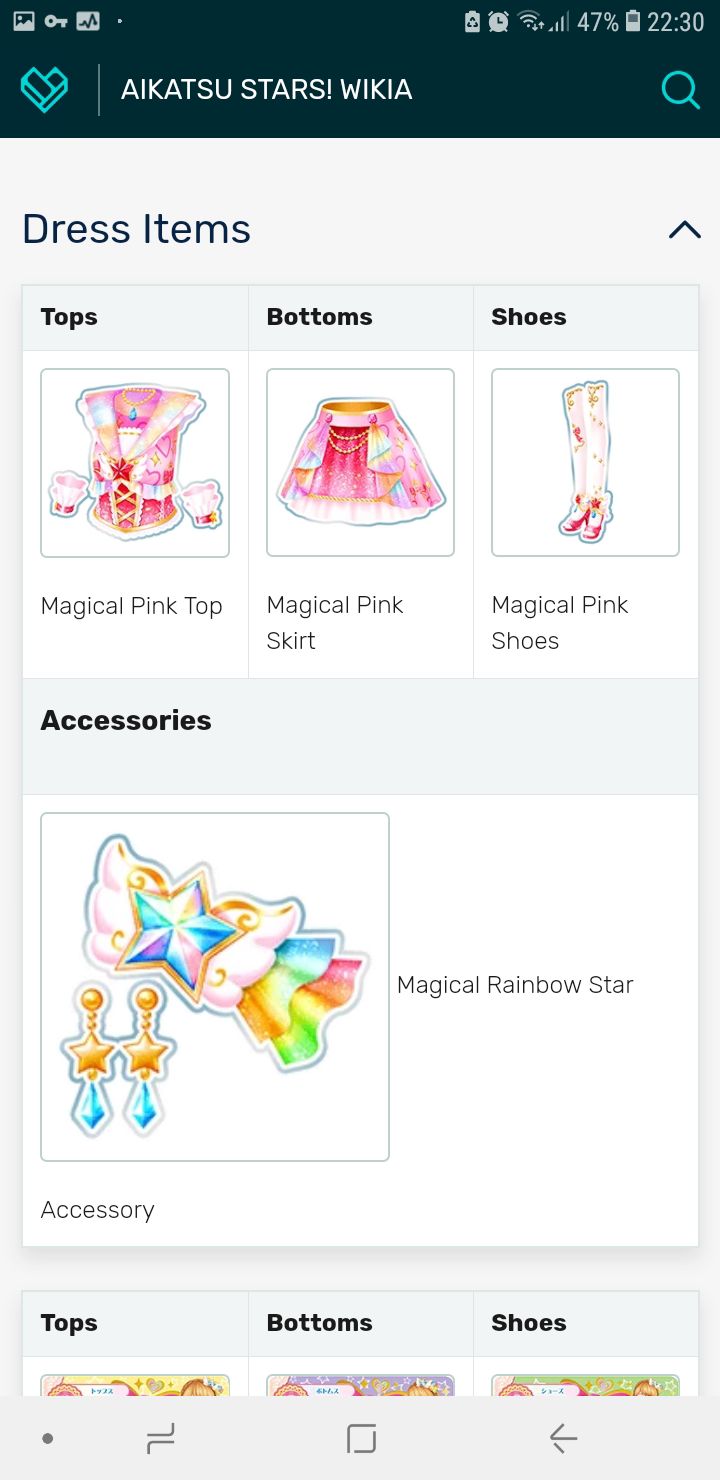Tap the VPN key status icon

pos(55,21)
